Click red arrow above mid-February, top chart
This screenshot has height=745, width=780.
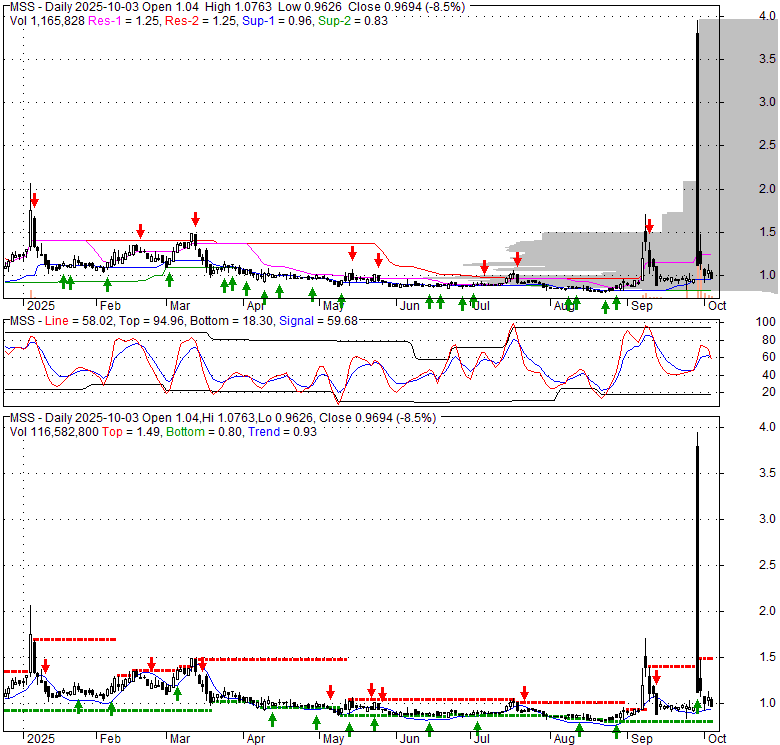pos(141,231)
